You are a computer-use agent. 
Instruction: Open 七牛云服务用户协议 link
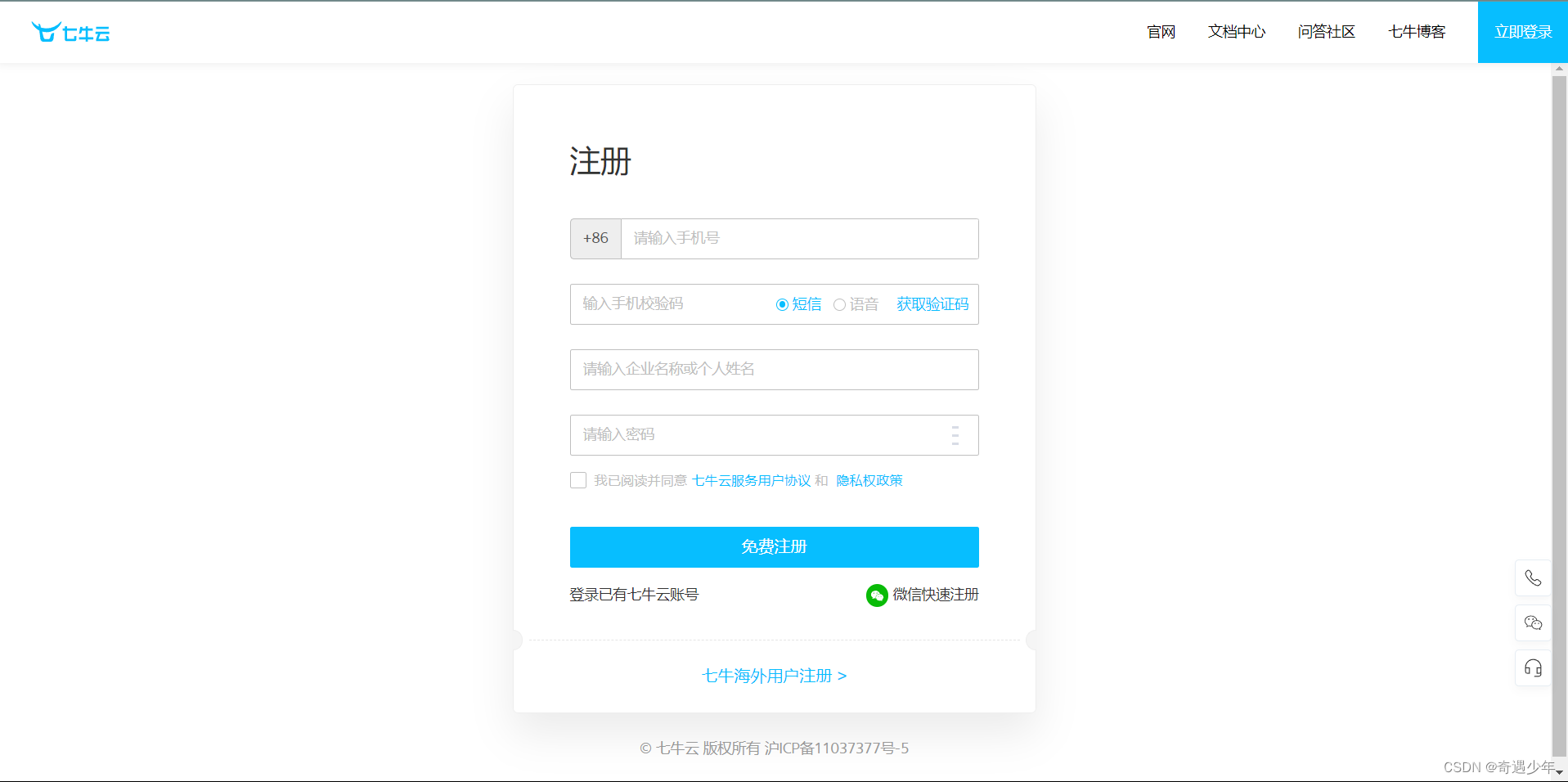(x=752, y=481)
